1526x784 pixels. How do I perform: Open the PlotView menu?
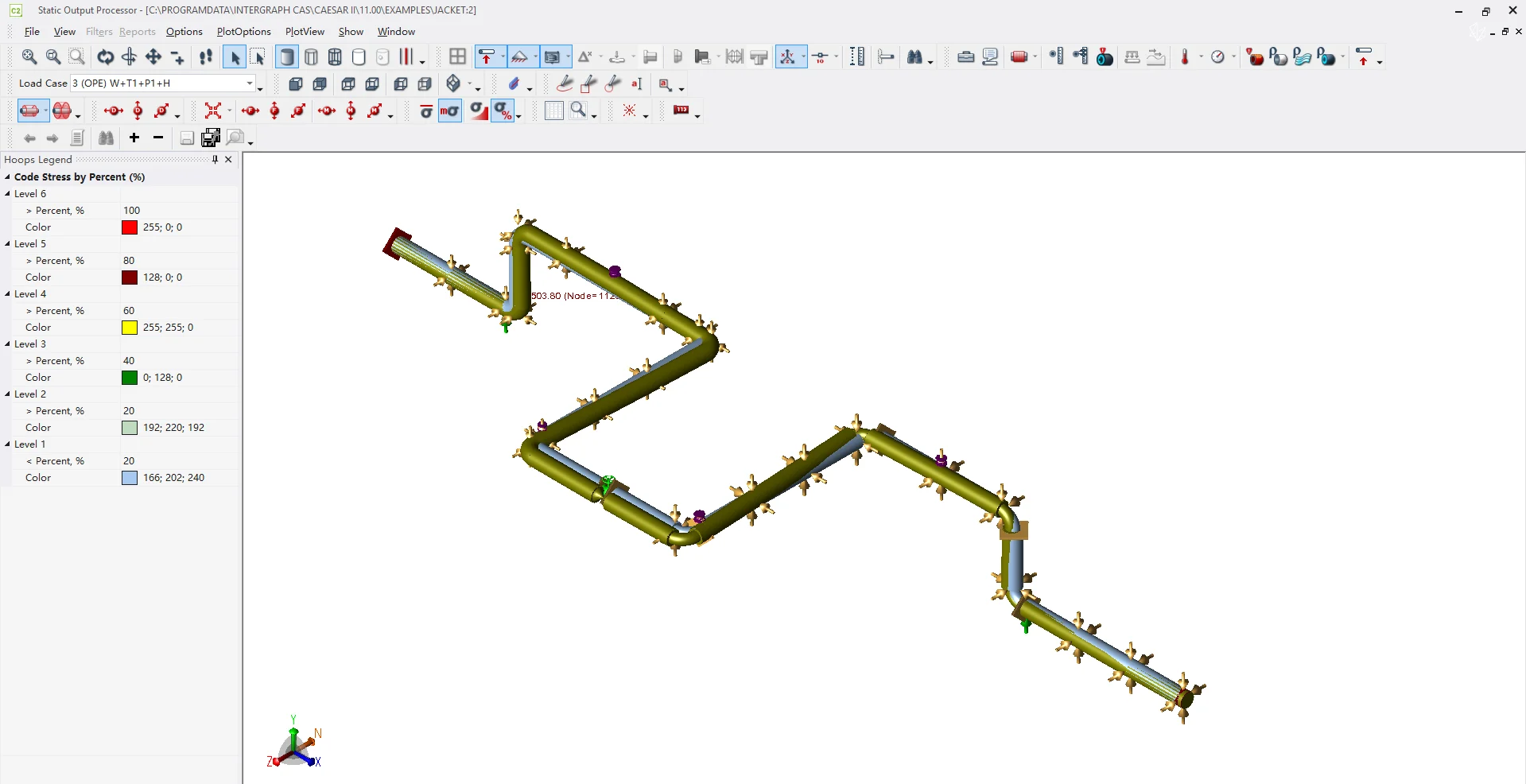tap(305, 32)
